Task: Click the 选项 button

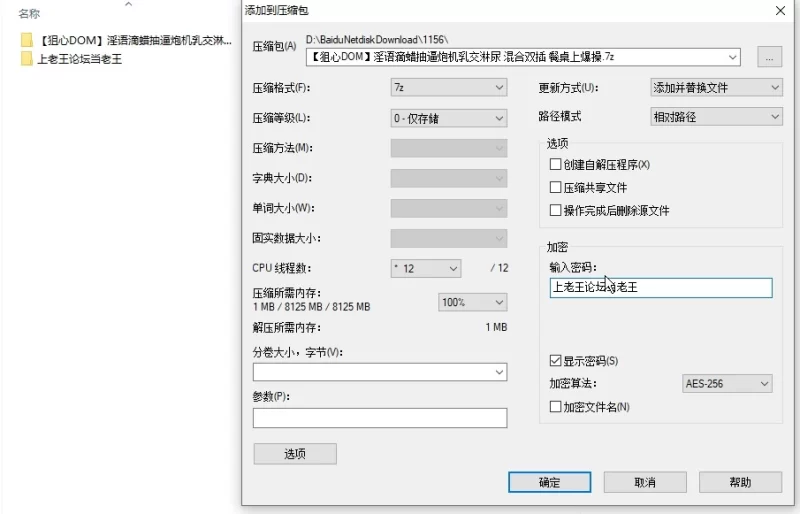Action: click(295, 454)
